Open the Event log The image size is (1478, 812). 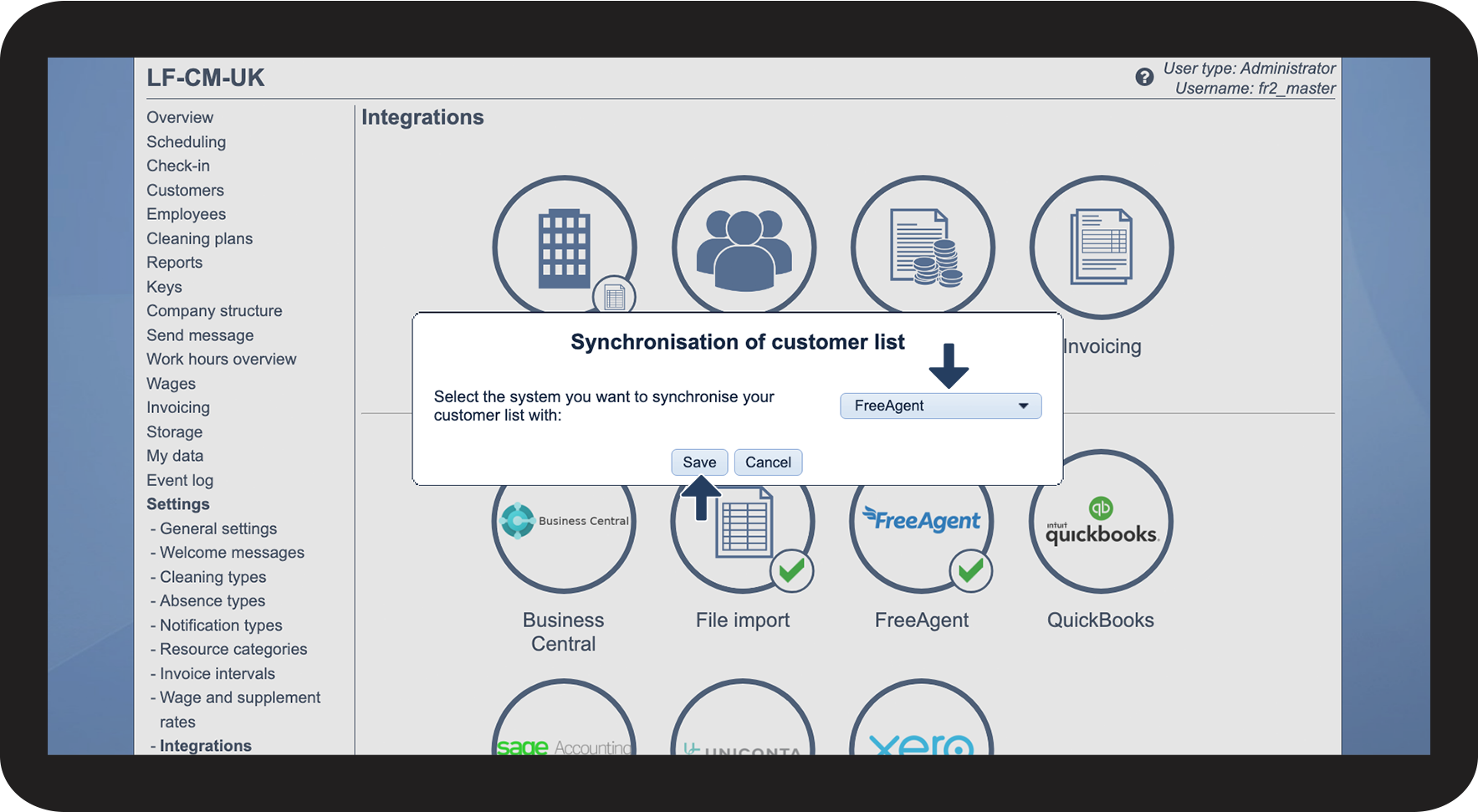click(180, 480)
